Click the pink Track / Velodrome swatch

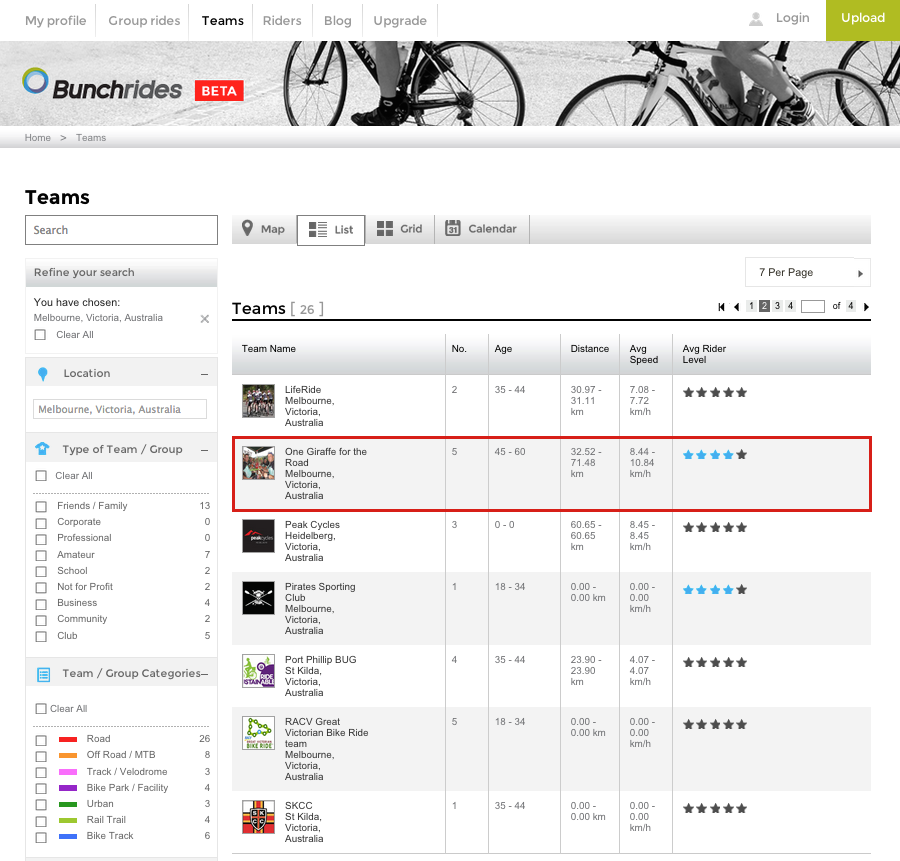pyautogui.click(x=68, y=772)
